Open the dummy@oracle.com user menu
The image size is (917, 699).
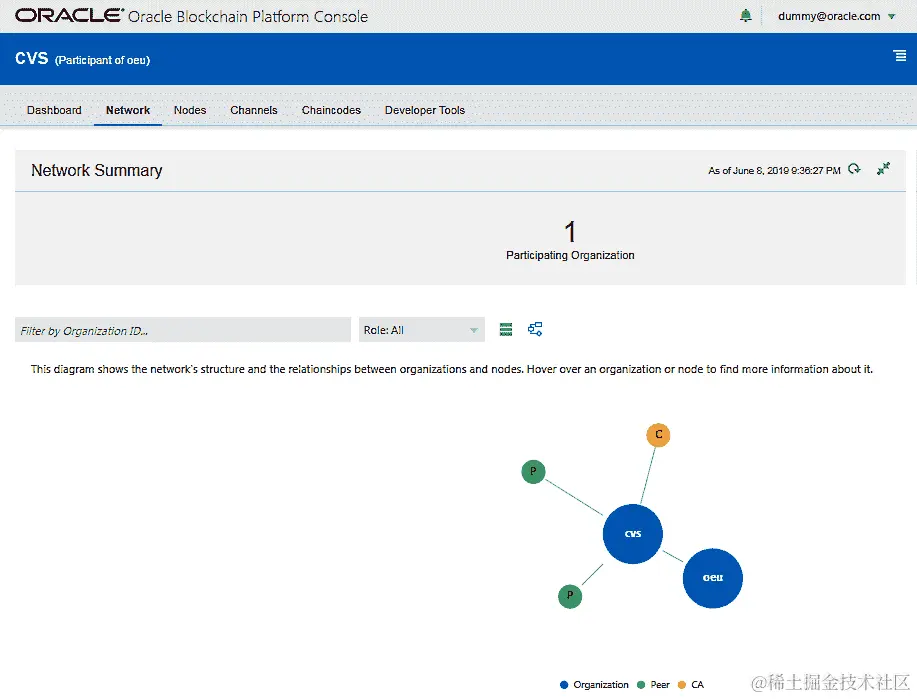[836, 16]
